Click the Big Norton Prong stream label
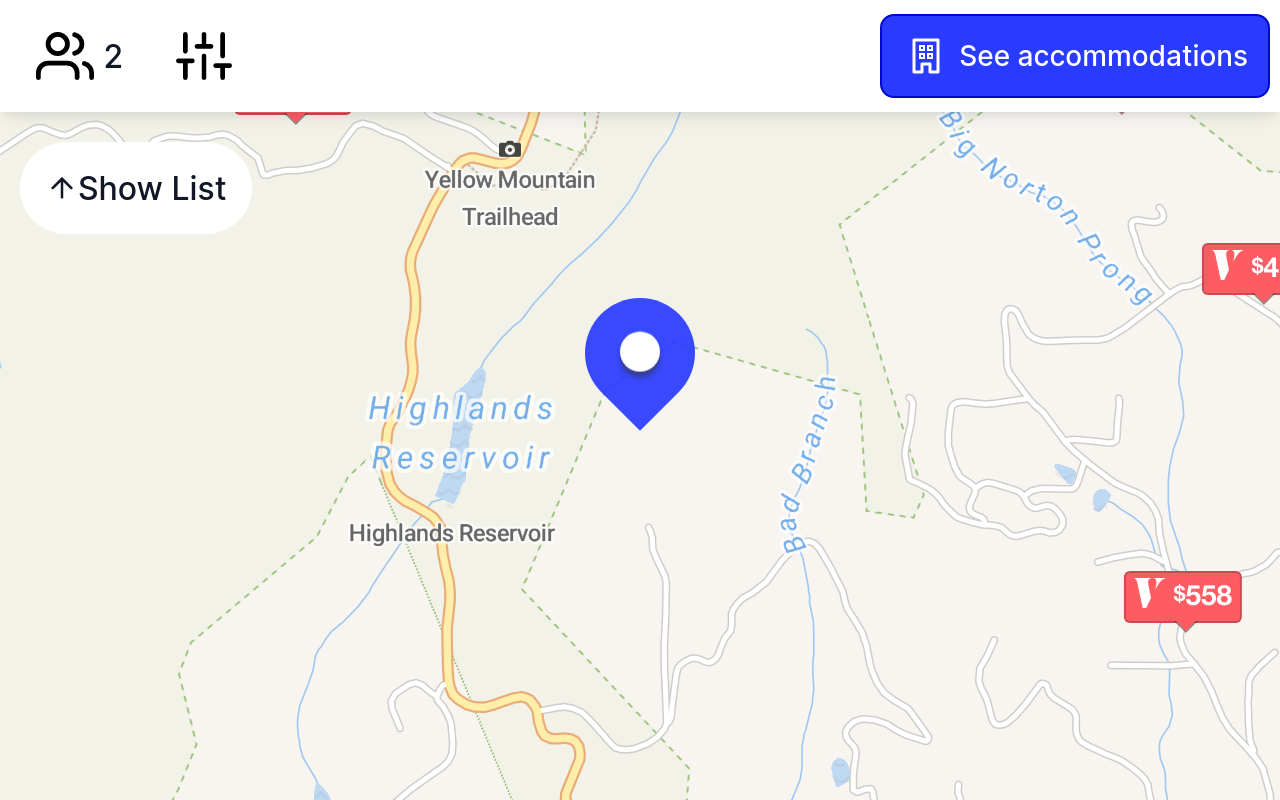1280x800 pixels. (x=1046, y=207)
